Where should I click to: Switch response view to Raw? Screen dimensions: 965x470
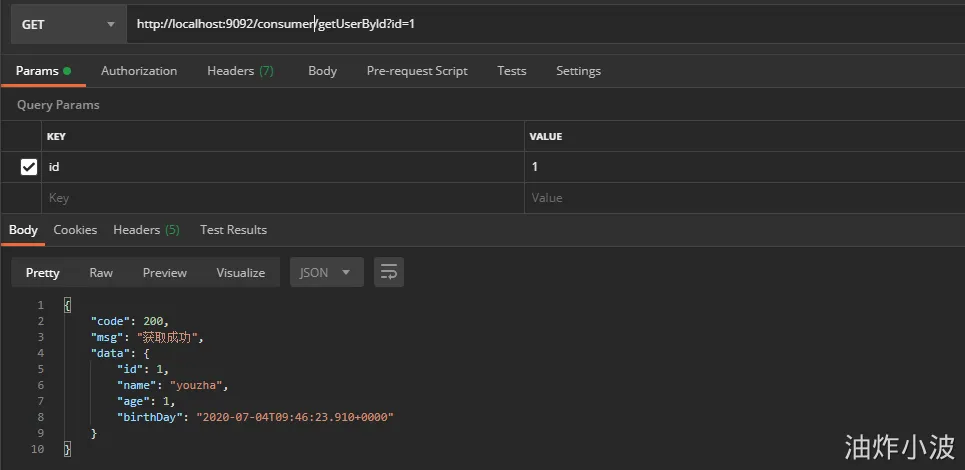click(x=101, y=272)
